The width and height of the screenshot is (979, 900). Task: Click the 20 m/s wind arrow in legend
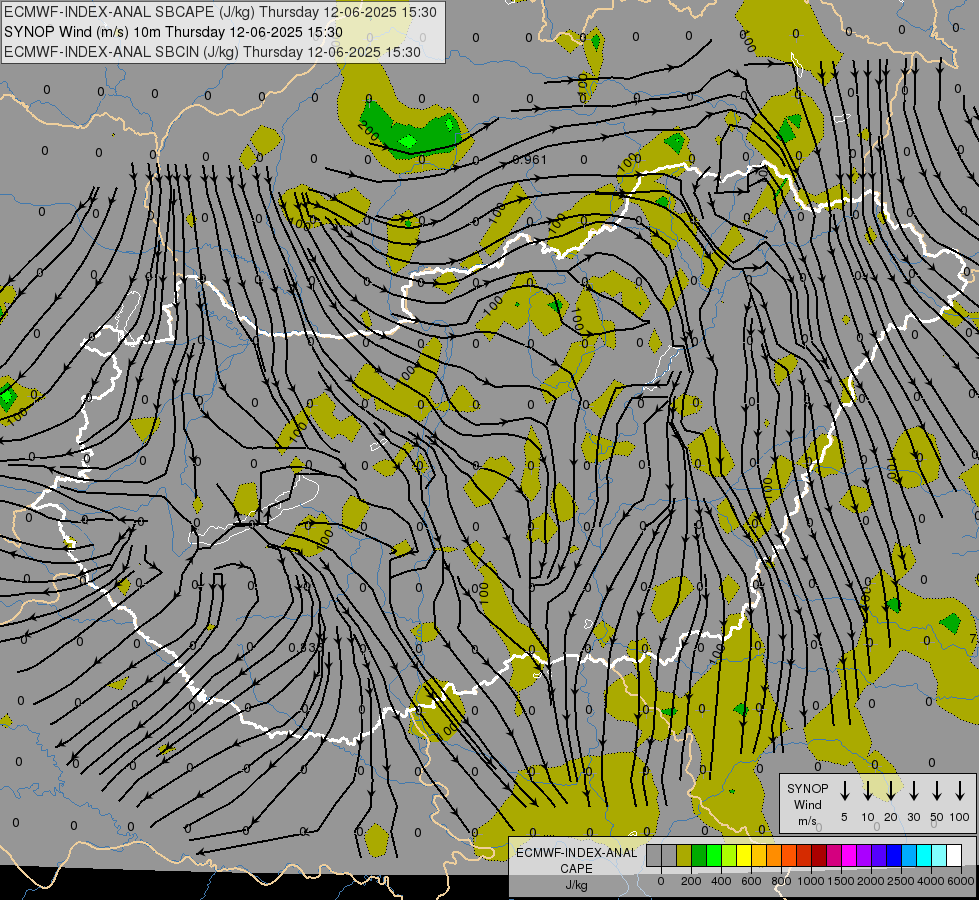click(890, 791)
